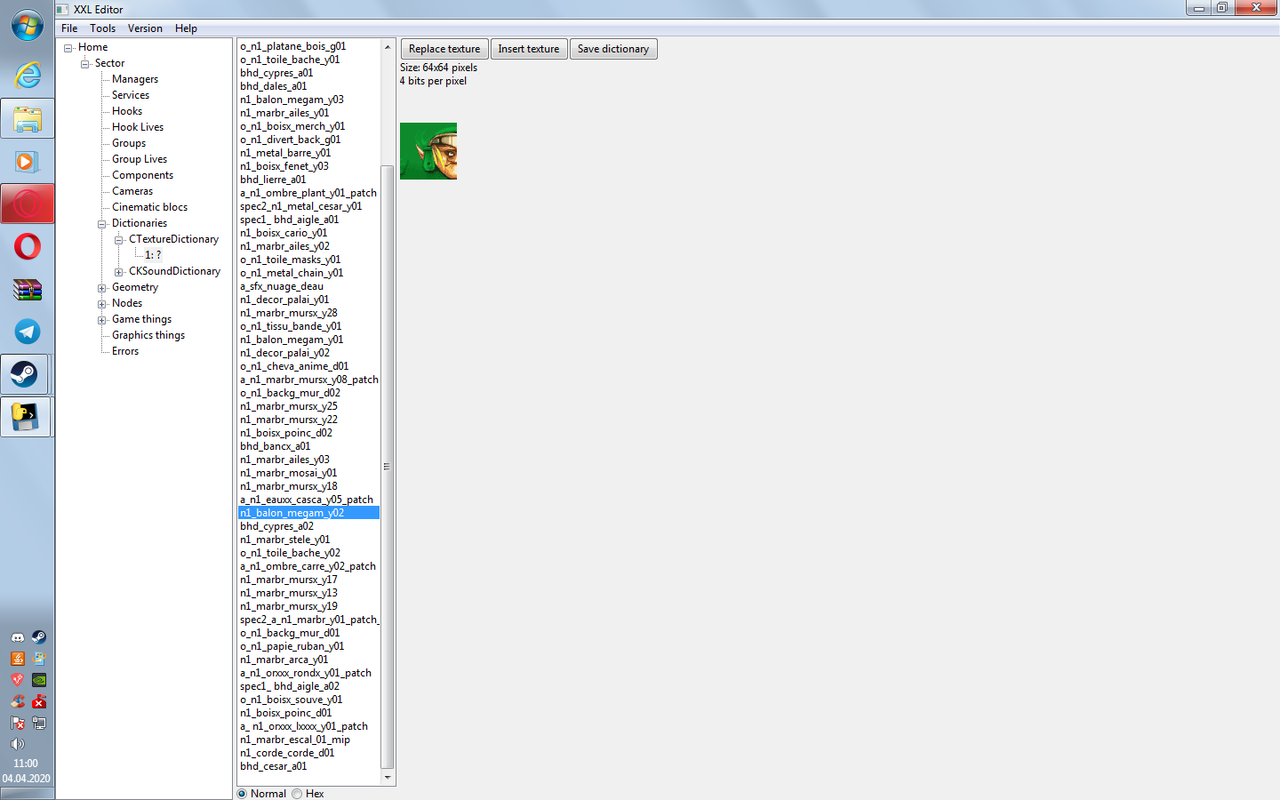1280x800 pixels.
Task: Open Windows Explorer folder taskbar icon
Action: (27, 118)
